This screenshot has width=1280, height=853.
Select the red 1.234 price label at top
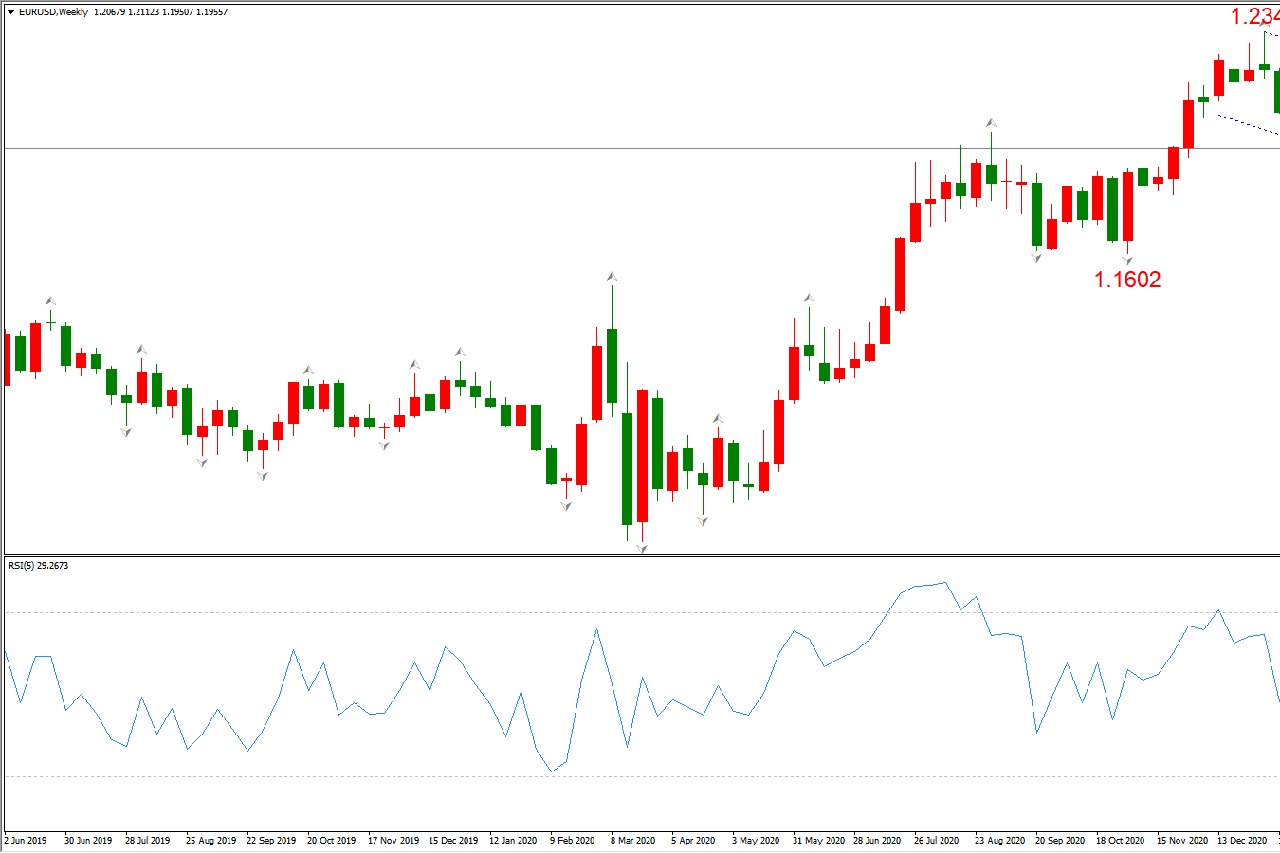(1254, 17)
